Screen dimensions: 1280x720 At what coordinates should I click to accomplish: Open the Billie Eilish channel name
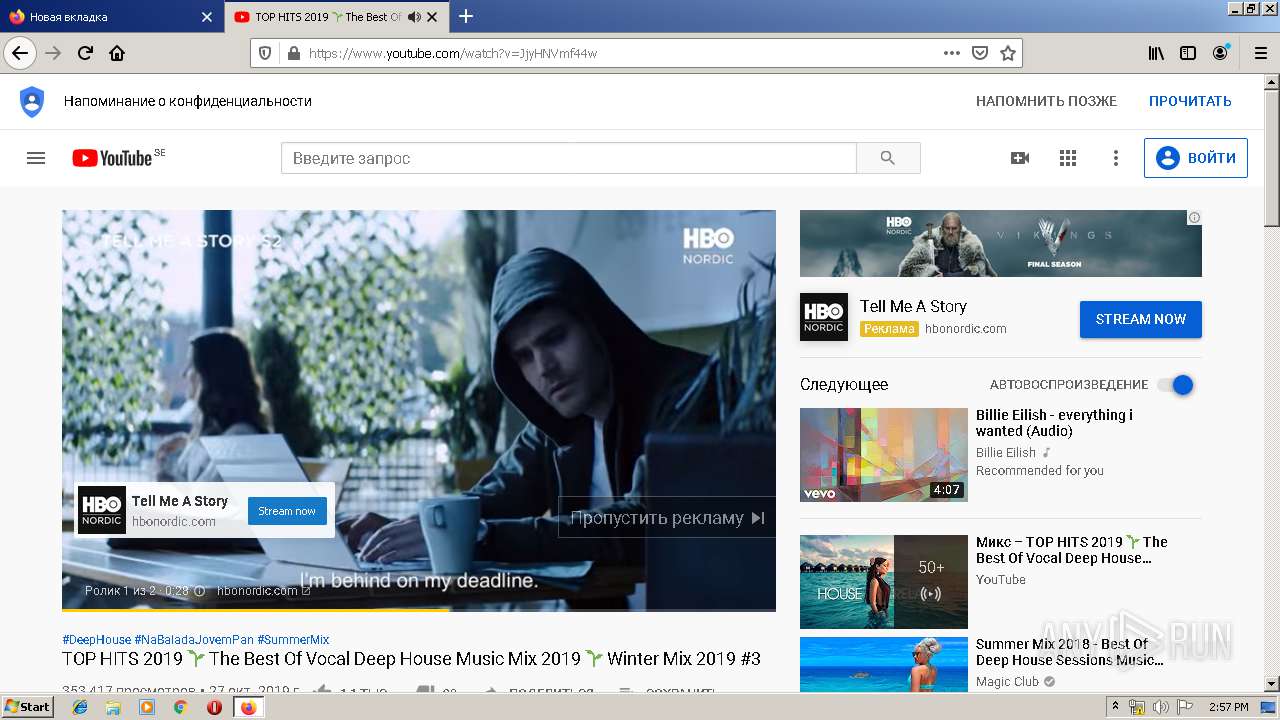point(1006,452)
